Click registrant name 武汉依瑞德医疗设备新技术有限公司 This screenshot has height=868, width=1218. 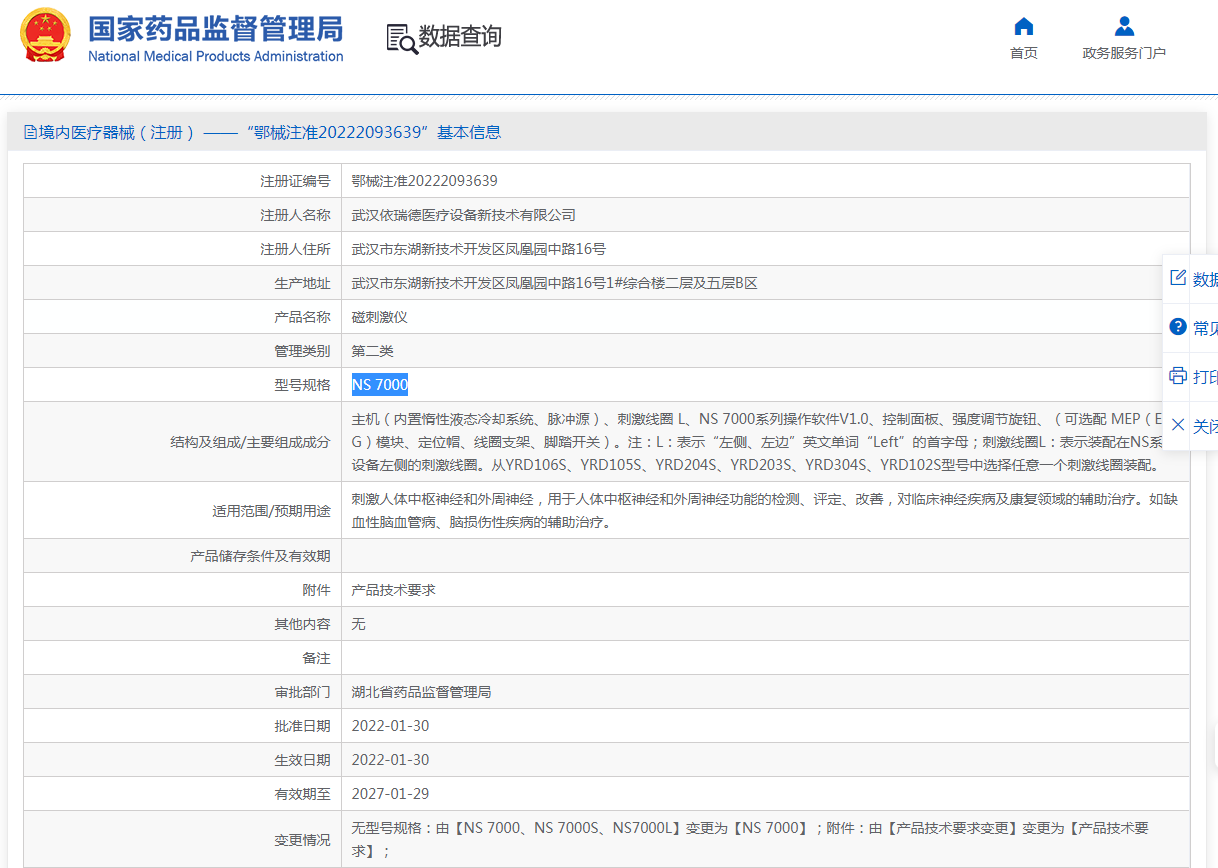[x=463, y=215]
